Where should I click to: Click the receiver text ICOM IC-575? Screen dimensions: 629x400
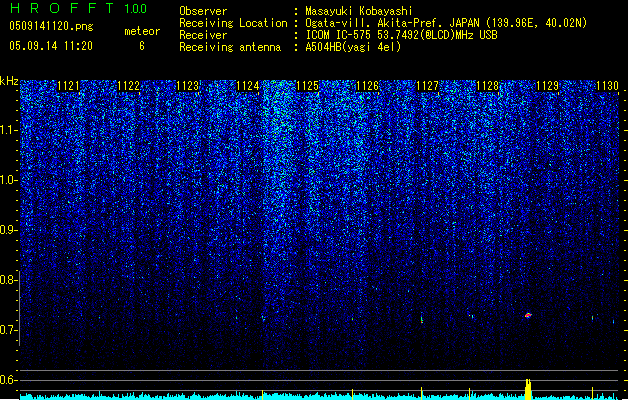[x=339, y=35]
